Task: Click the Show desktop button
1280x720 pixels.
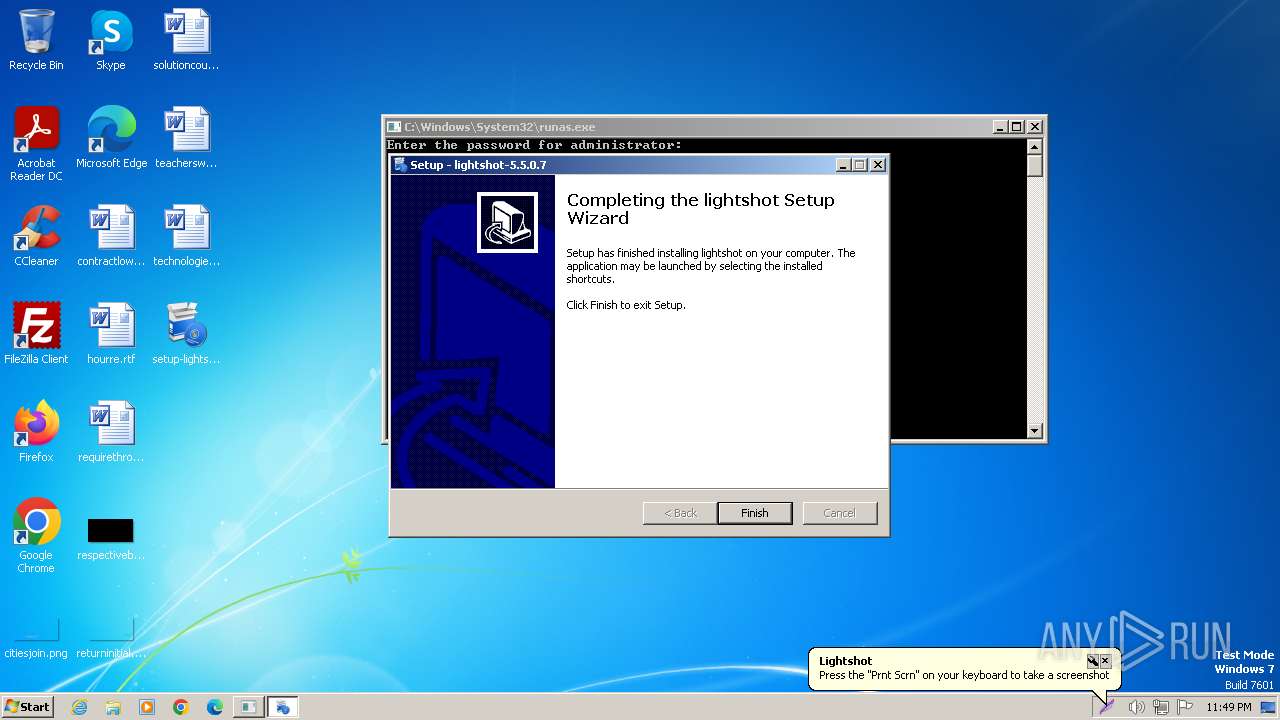Action: click(x=1269, y=707)
